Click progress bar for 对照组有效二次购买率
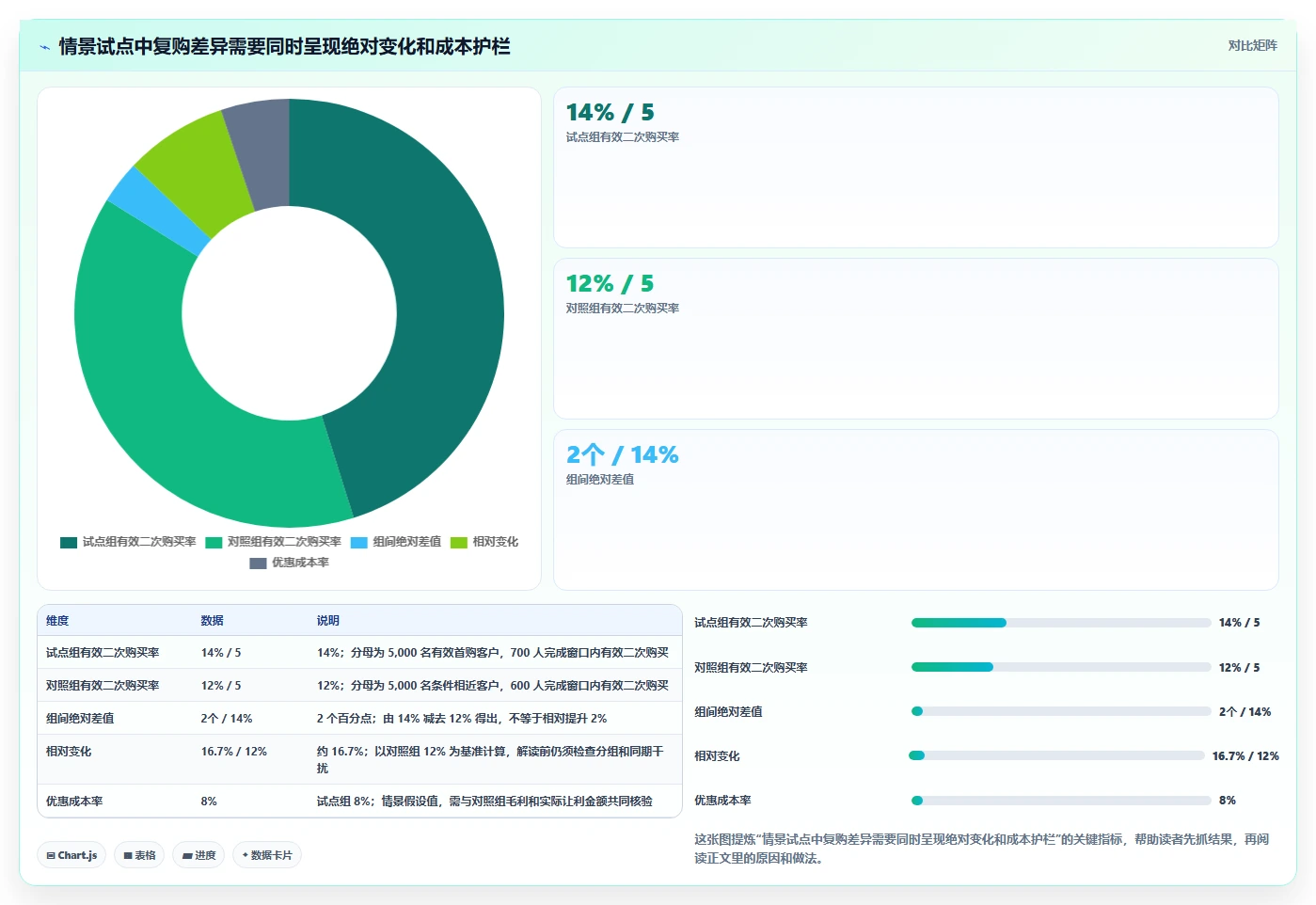 coord(1061,667)
